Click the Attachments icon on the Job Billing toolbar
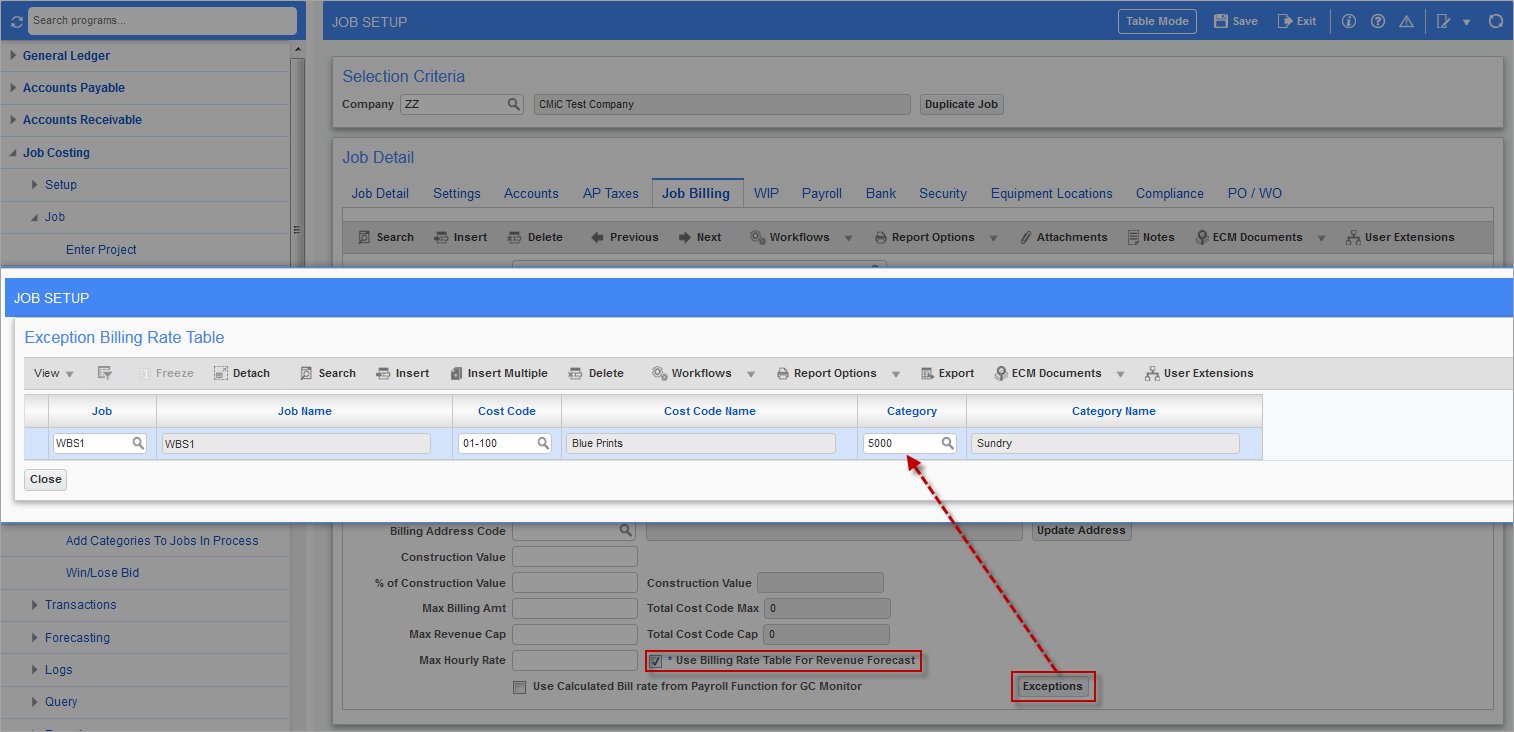This screenshot has width=1514, height=732. pyautogui.click(x=1064, y=237)
